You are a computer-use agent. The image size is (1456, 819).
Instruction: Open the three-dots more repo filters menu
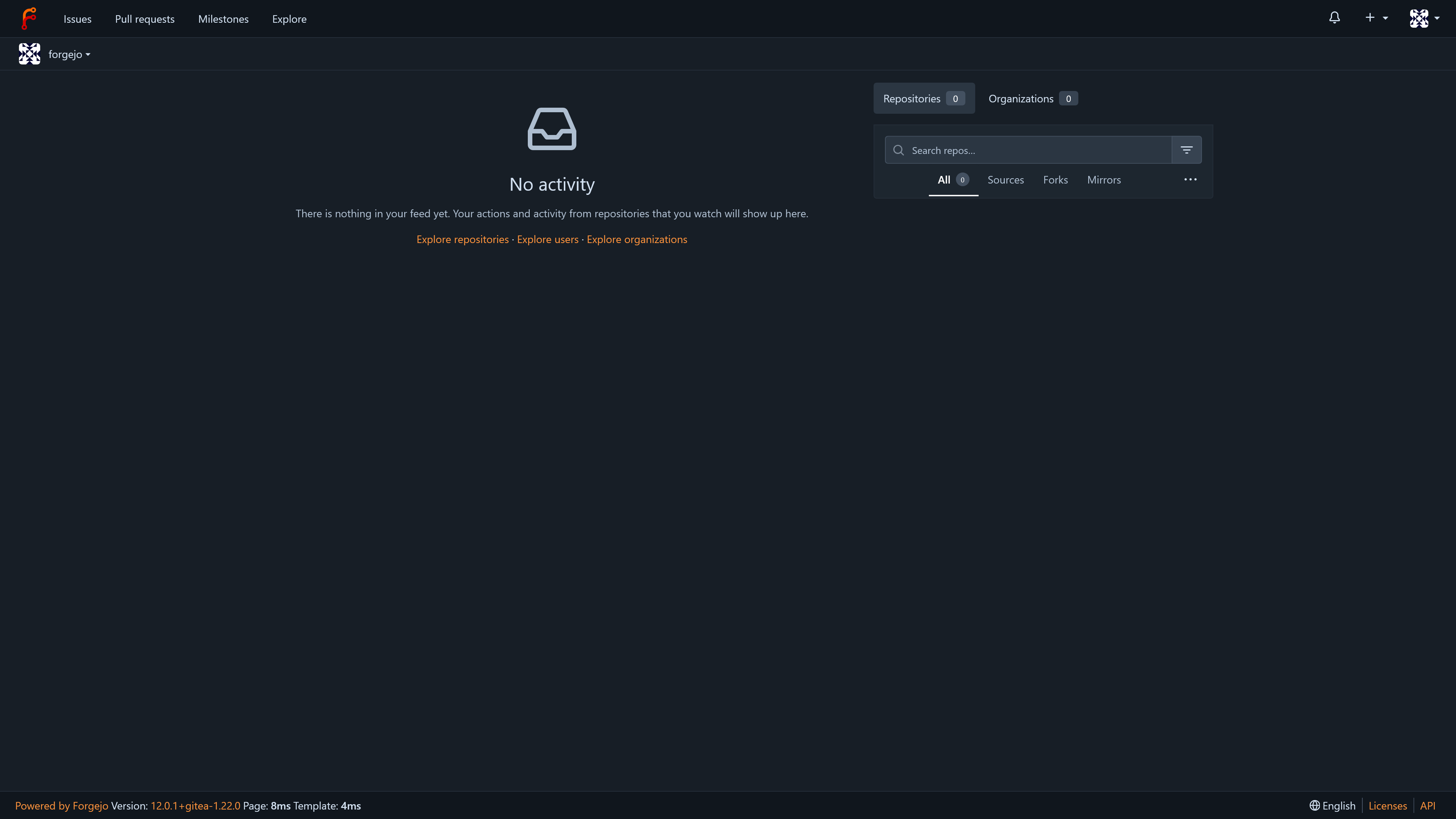click(1190, 180)
